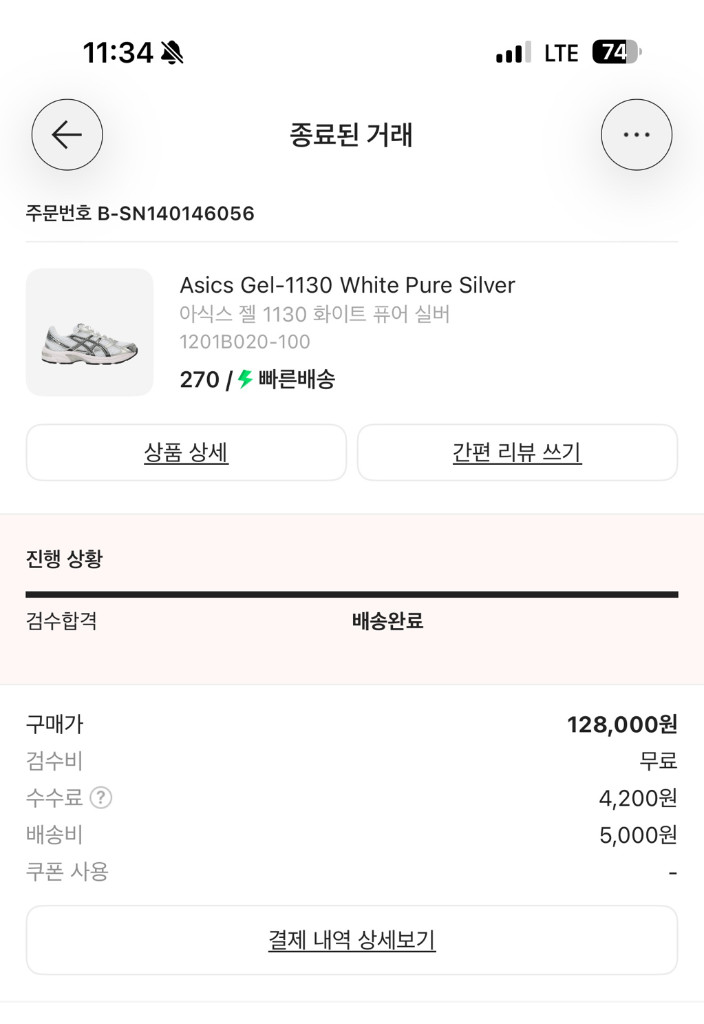Tap the 빠른배송 delivery option label
This screenshot has height=1024, width=704.
pos(295,378)
